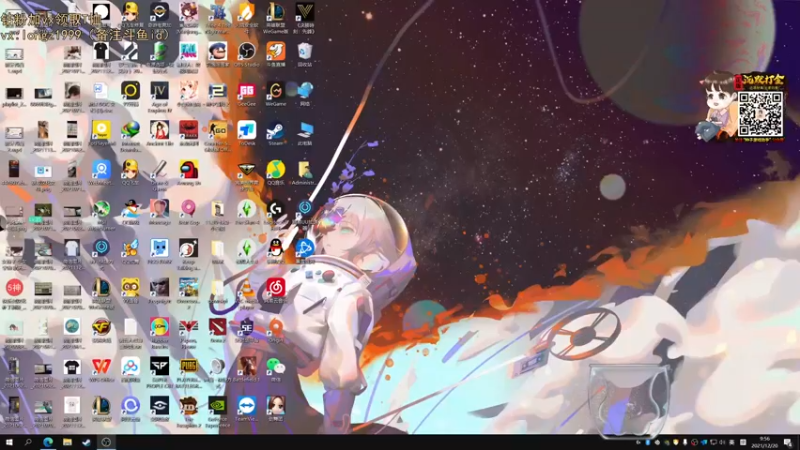The width and height of the screenshot is (800, 450).
Task: Open the TeamViewer shortcut
Action: coord(246,409)
